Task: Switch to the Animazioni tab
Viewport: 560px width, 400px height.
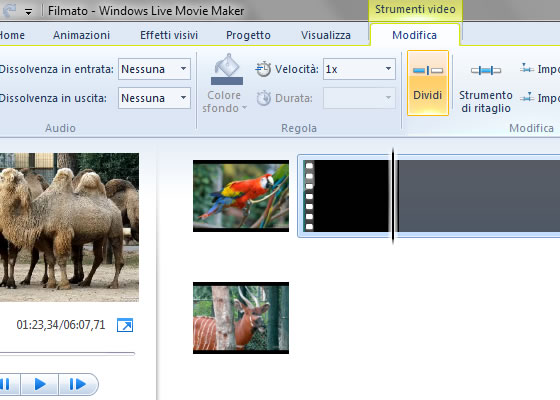Action: [x=81, y=35]
